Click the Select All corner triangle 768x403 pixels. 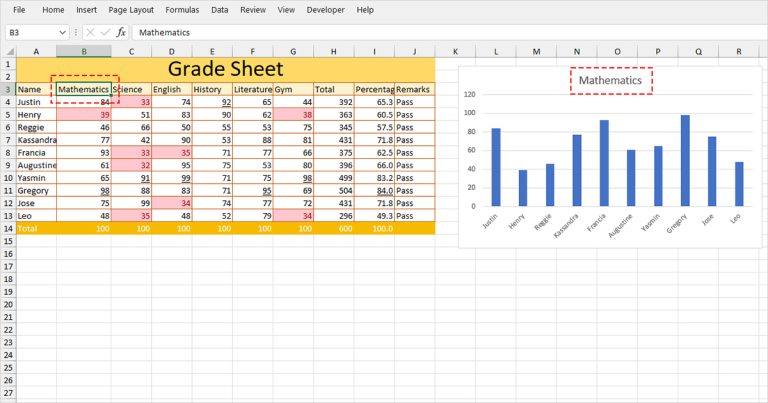pos(8,51)
